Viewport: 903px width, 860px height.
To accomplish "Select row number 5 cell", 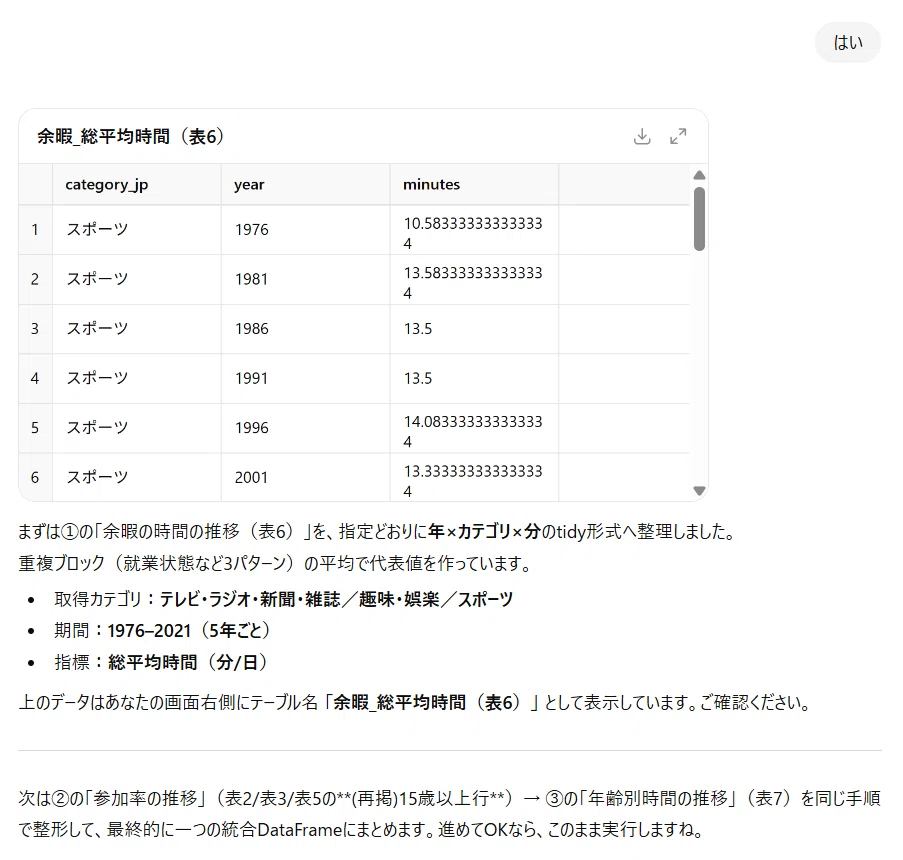I will (x=35, y=428).
